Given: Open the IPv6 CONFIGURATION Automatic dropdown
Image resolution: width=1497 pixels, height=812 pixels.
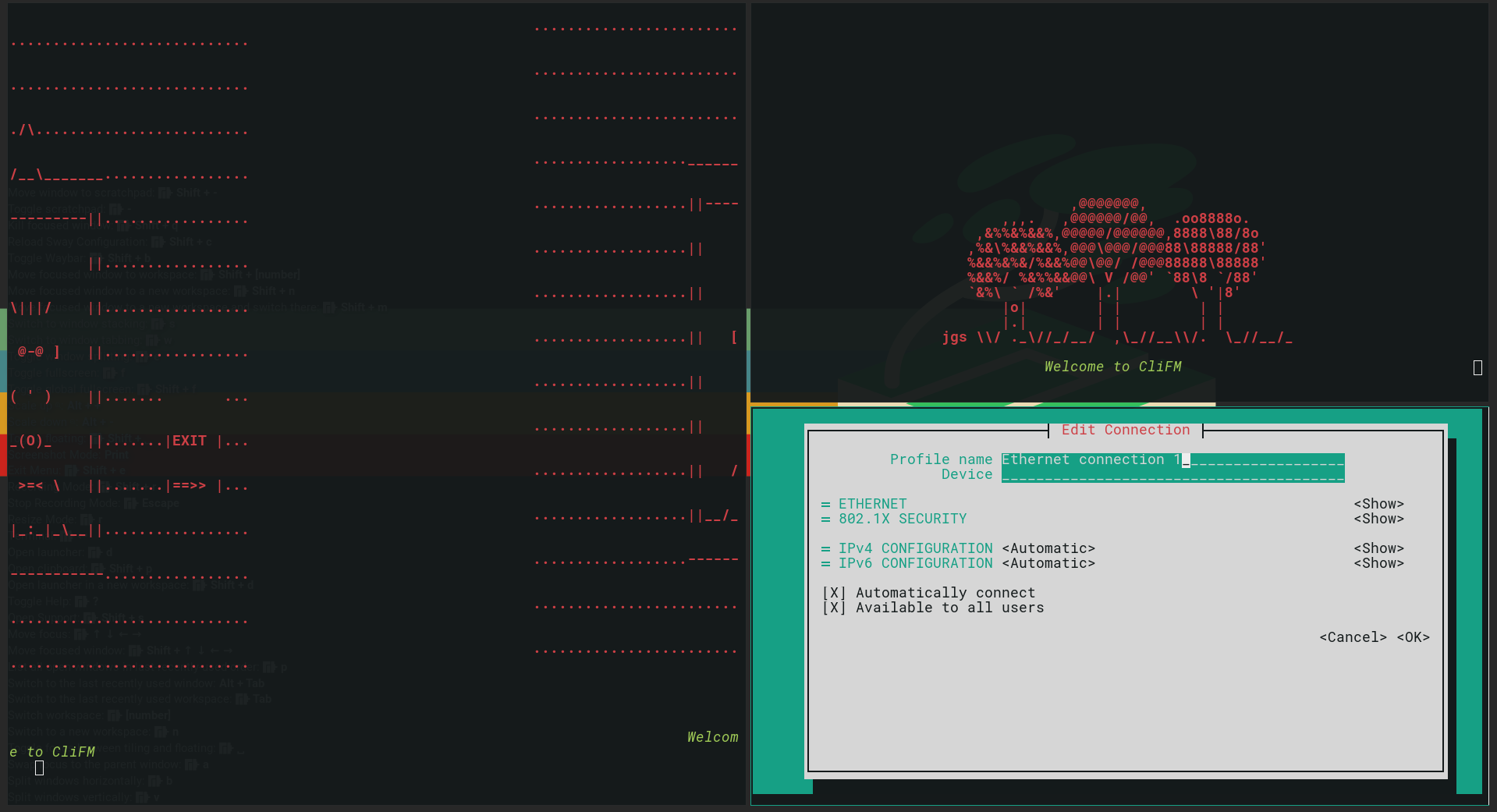Looking at the screenshot, I should [x=1048, y=562].
